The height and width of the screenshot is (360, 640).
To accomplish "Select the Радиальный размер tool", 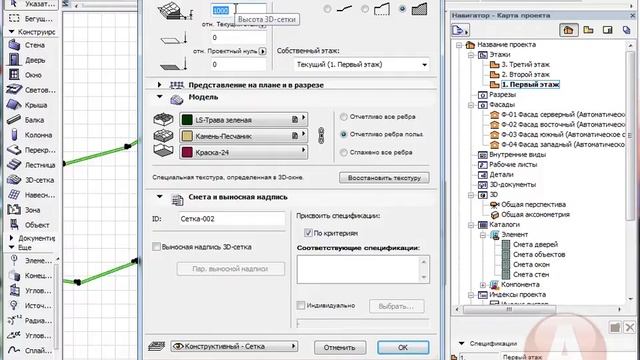I will (x=31, y=321).
